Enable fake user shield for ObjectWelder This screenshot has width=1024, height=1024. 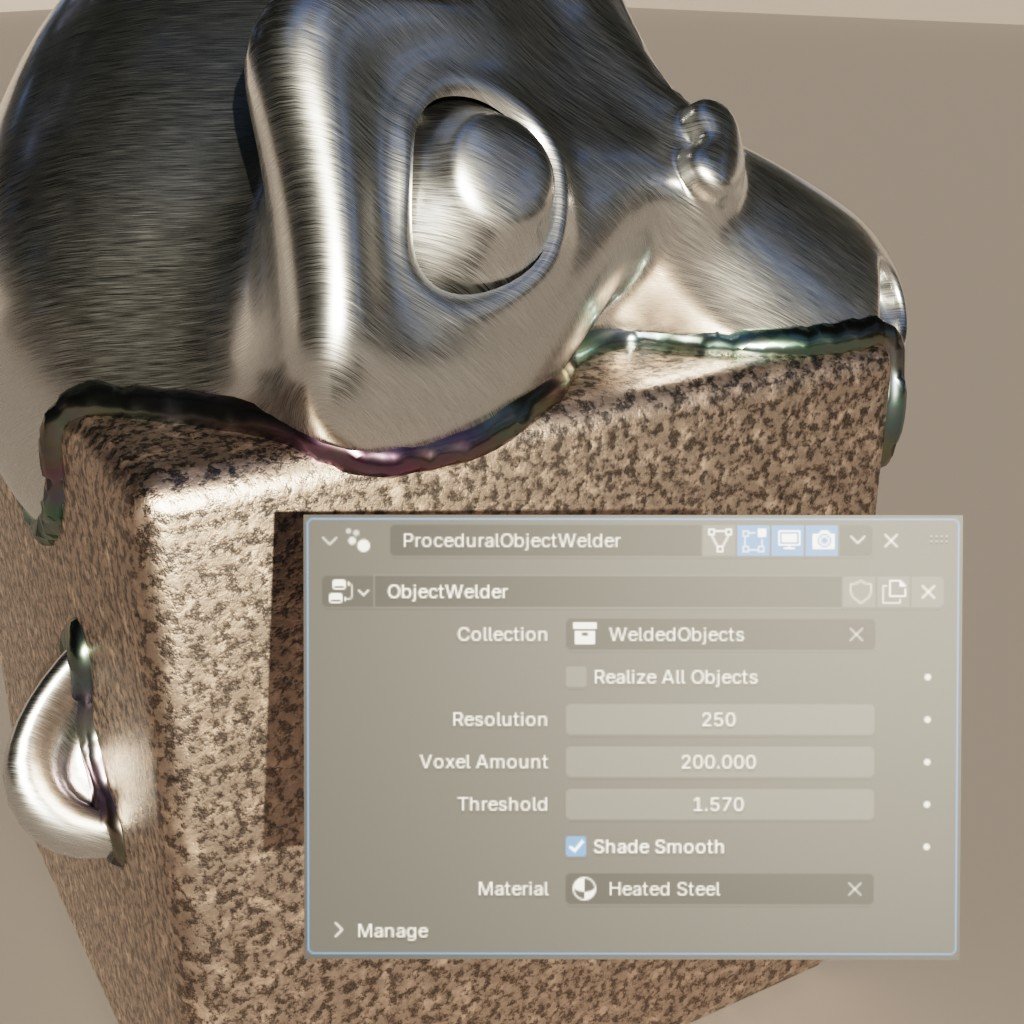tap(859, 590)
